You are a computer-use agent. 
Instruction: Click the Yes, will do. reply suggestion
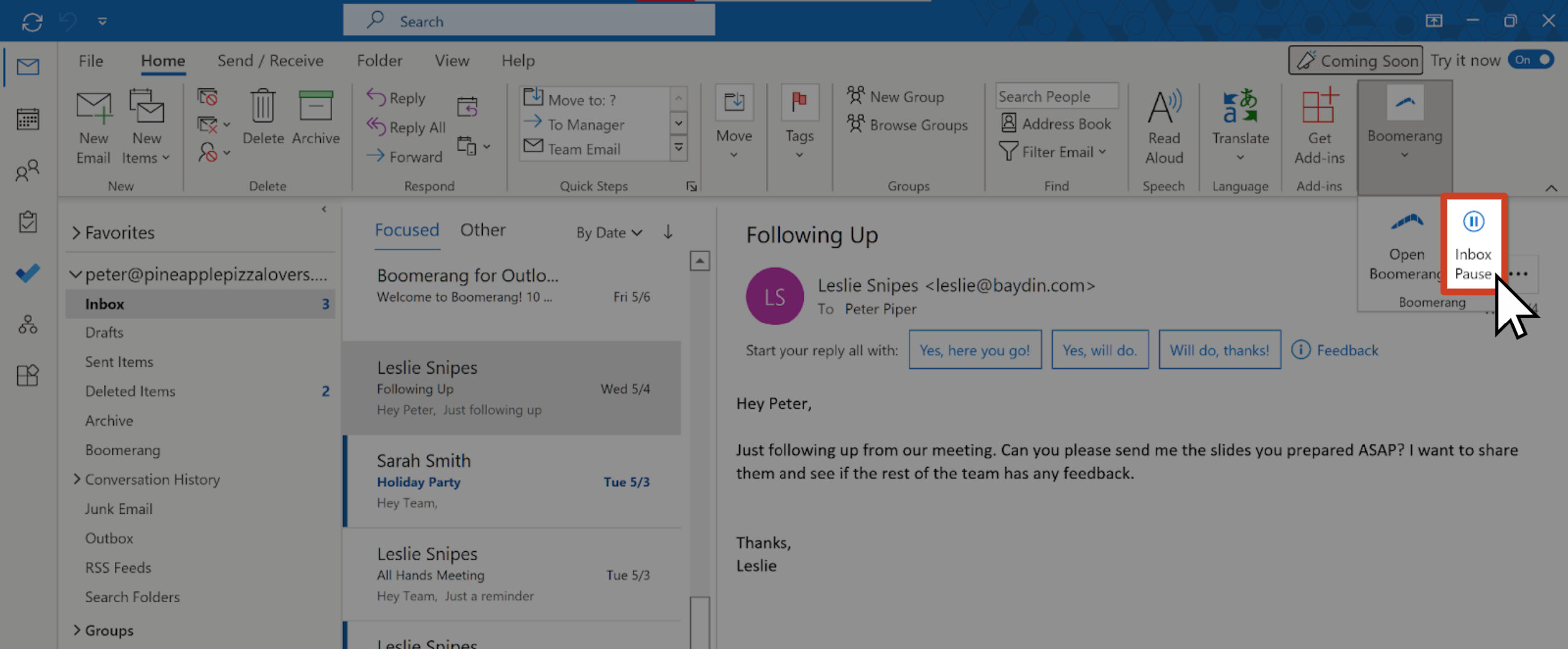coord(1099,350)
